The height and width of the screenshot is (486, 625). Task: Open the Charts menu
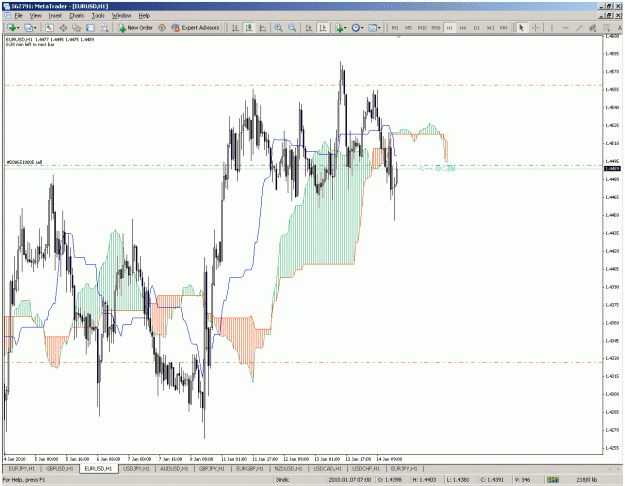tap(77, 16)
